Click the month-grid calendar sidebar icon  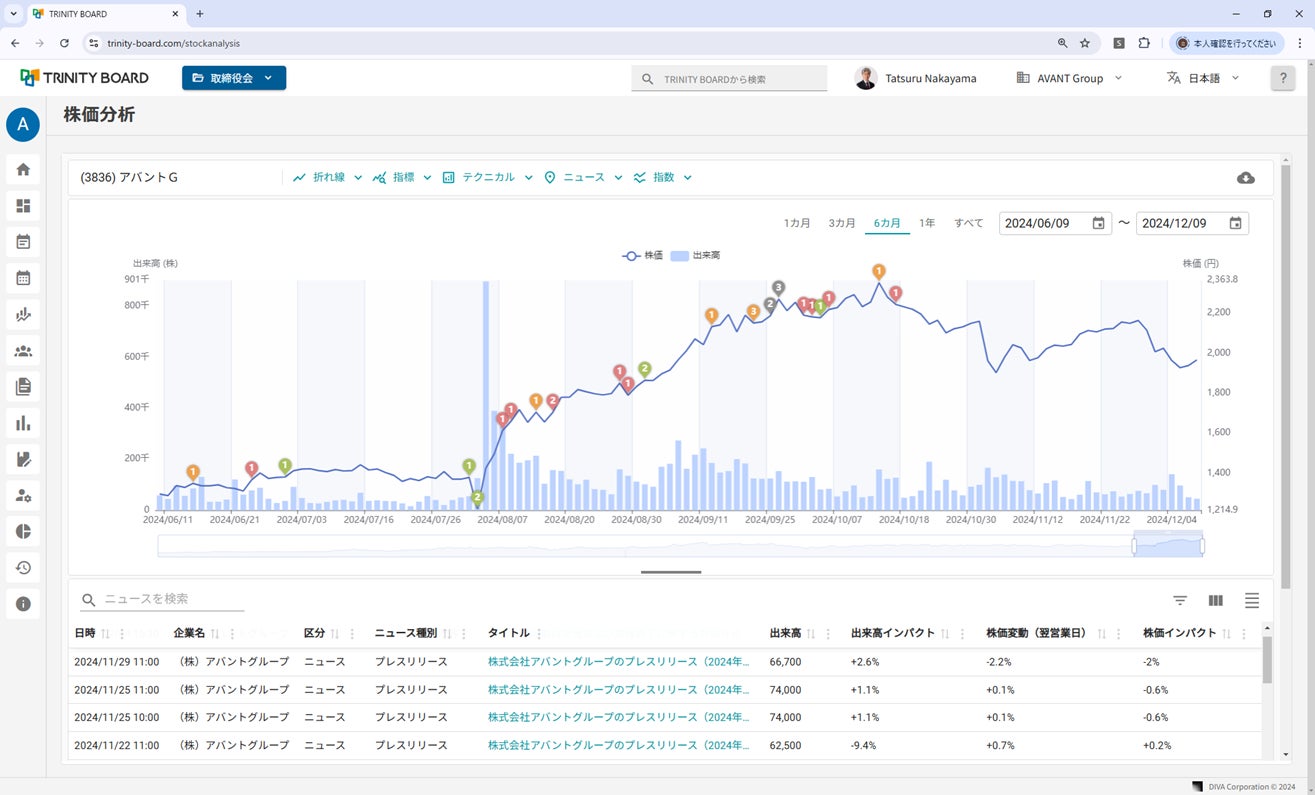23,278
